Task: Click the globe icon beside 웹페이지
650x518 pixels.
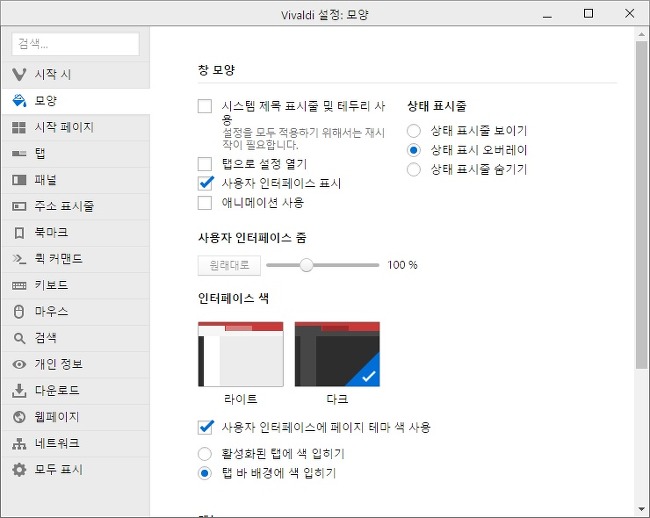Action: [x=19, y=417]
